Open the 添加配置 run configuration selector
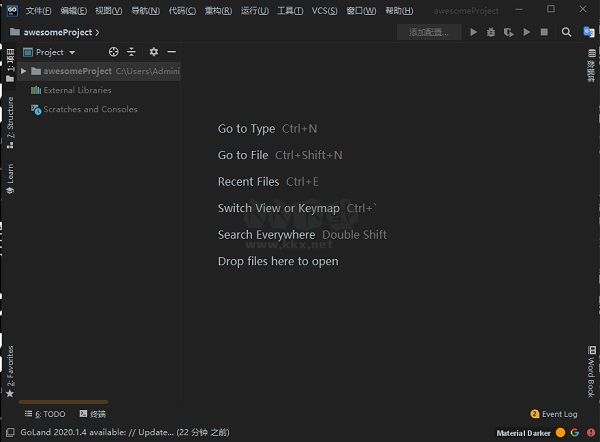 [x=429, y=32]
